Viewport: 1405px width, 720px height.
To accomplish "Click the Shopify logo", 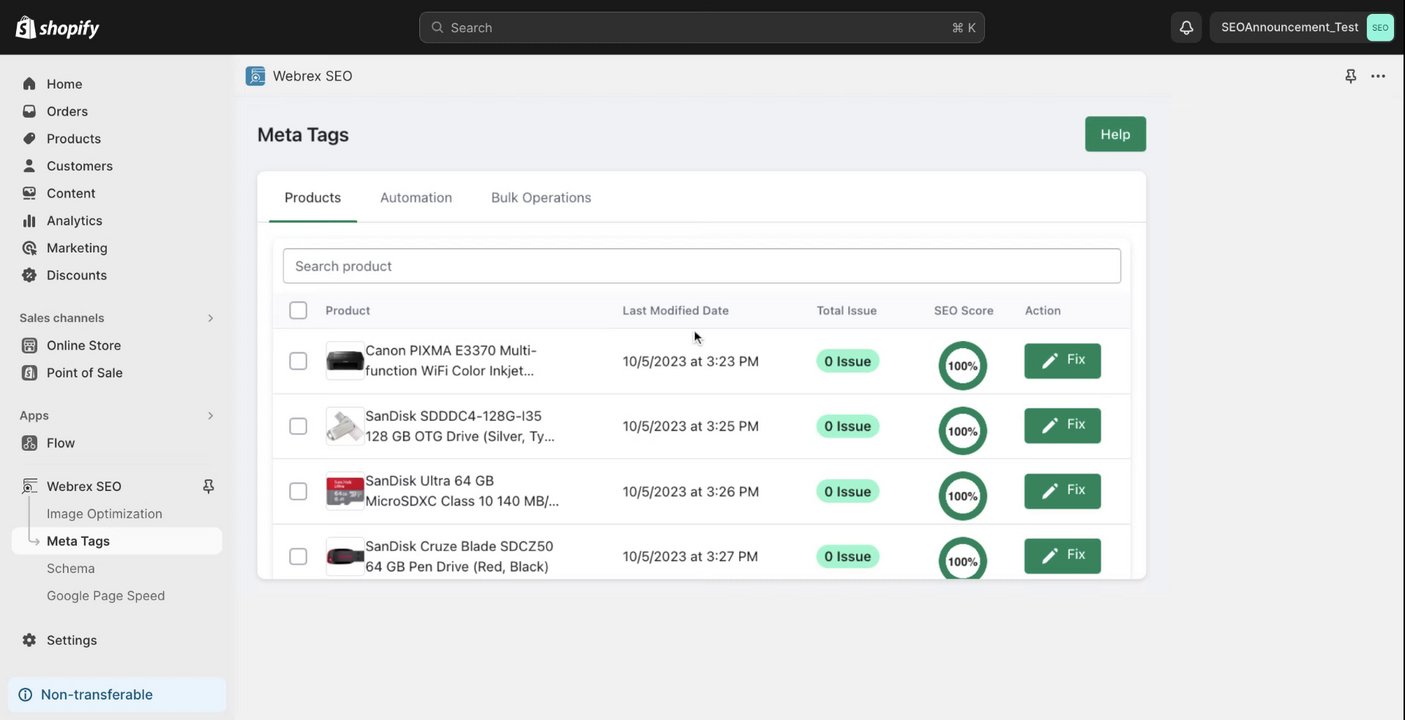I will coord(57,27).
